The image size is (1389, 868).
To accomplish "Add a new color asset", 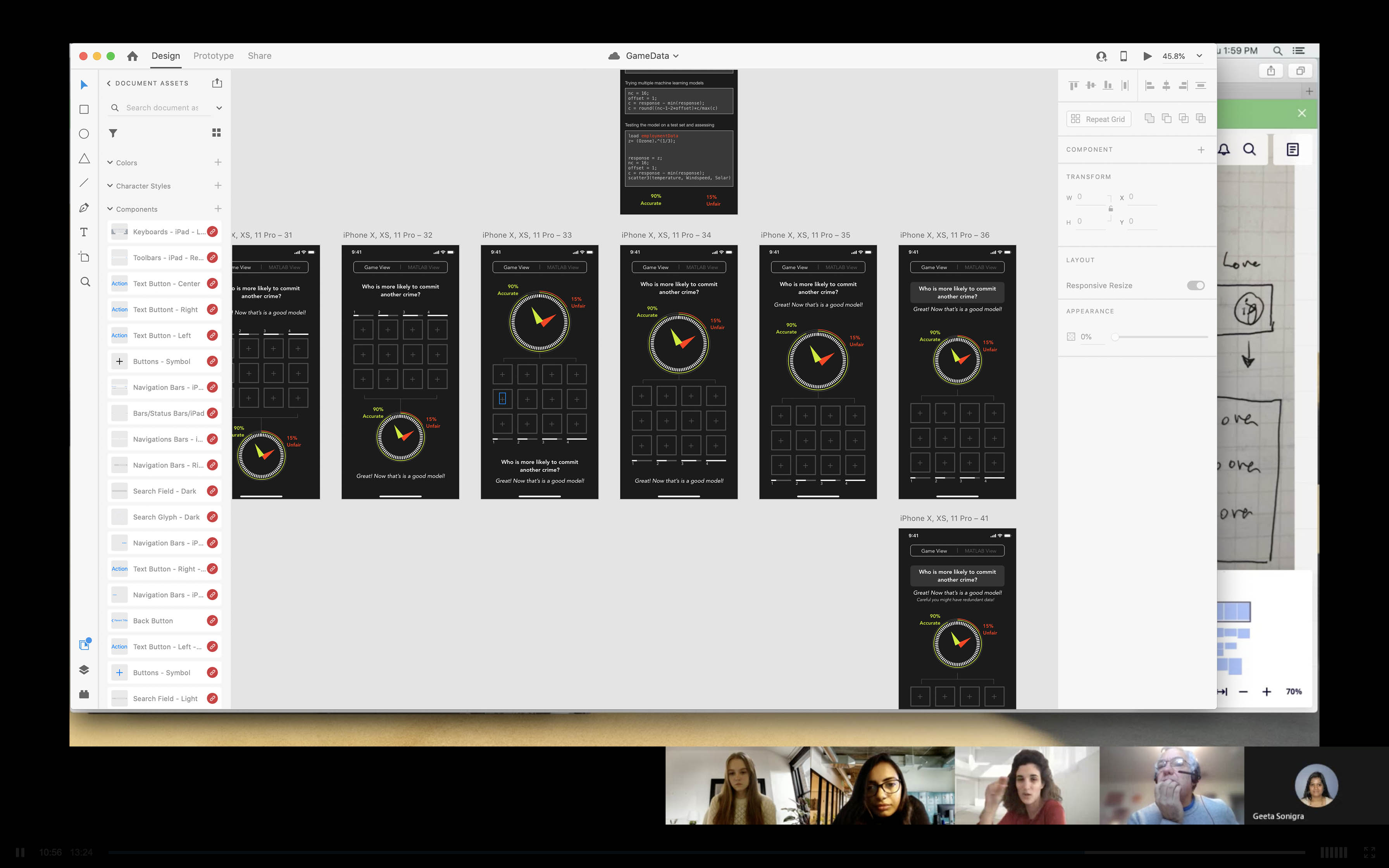I will point(218,162).
